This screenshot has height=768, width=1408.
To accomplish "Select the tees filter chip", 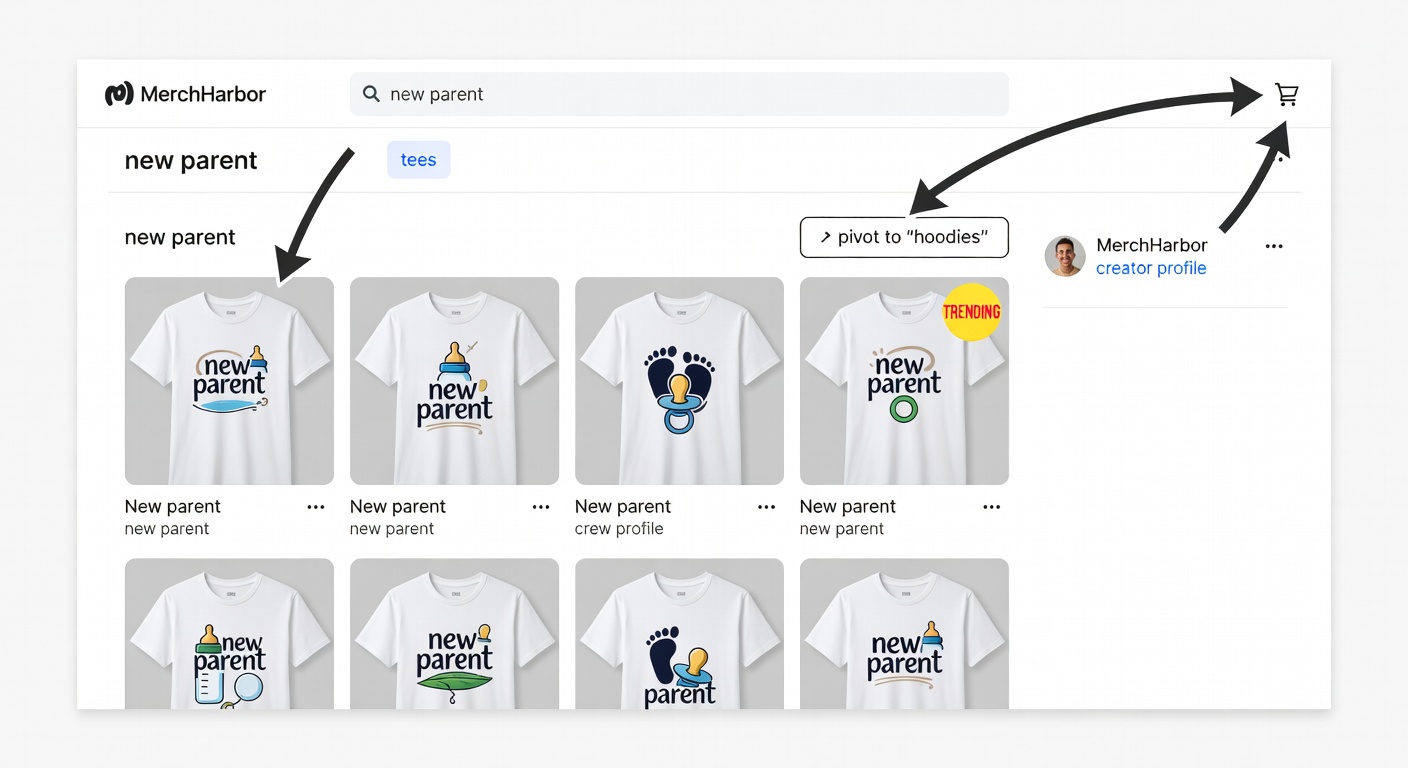I will click(418, 160).
